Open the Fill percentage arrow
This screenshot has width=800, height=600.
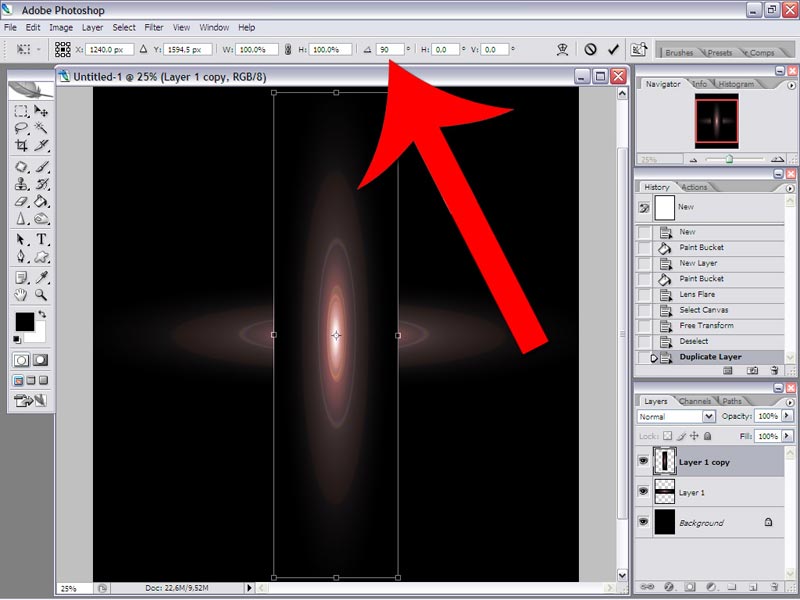(x=787, y=436)
